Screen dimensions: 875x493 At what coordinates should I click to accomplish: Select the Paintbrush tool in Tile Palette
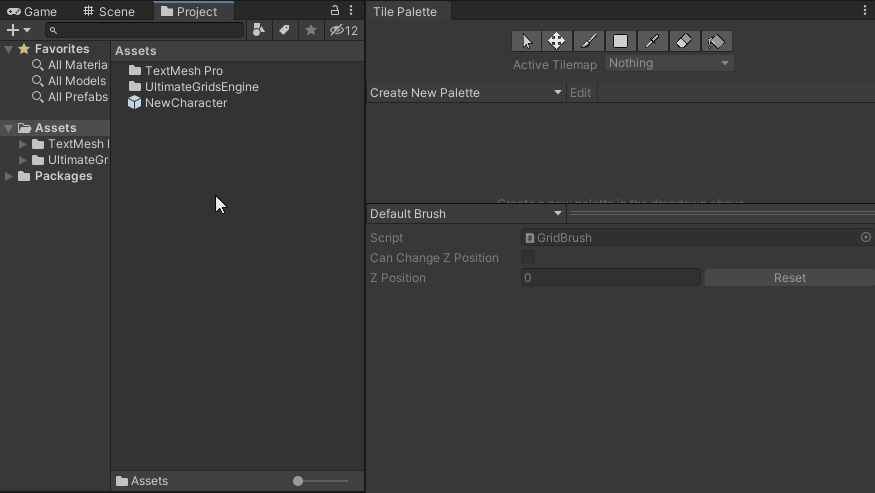coord(589,41)
